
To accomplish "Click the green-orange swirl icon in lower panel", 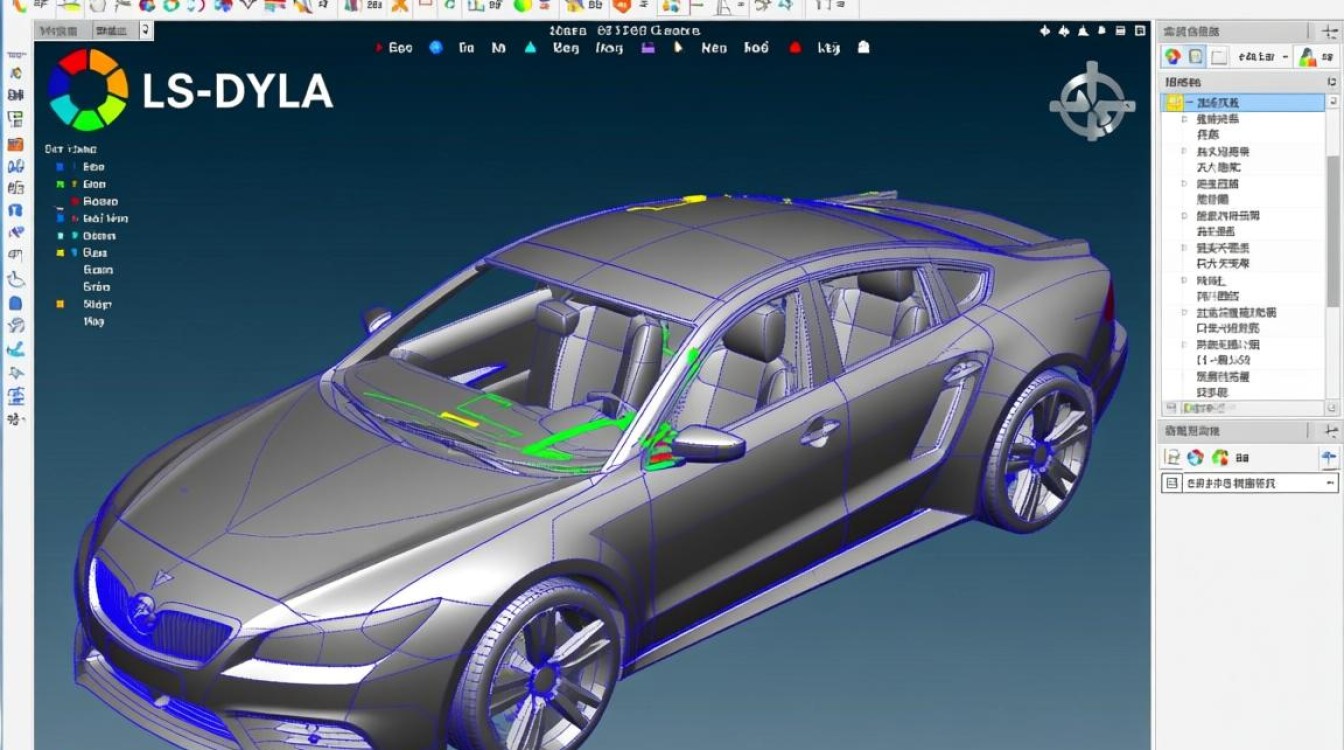I will (1220, 458).
